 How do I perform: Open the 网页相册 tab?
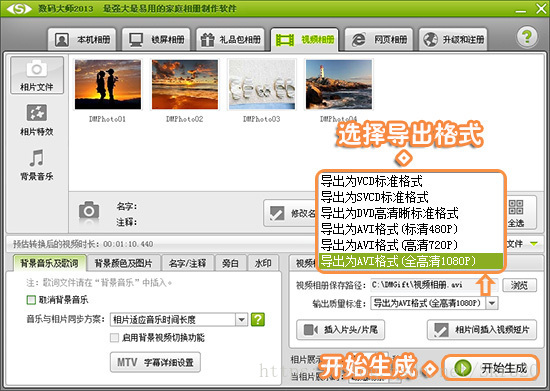click(379, 39)
